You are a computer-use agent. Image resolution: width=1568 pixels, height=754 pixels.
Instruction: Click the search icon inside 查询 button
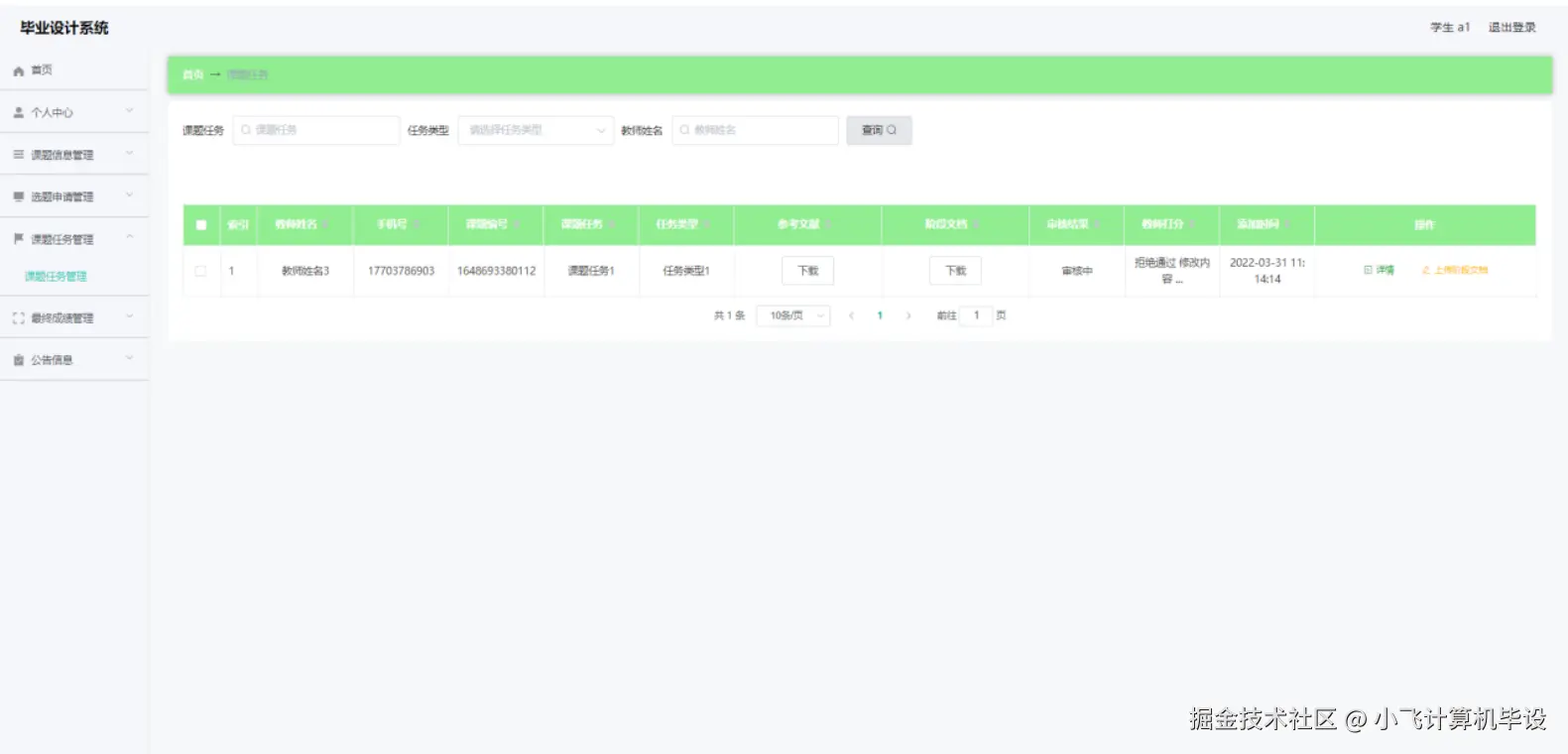892,130
